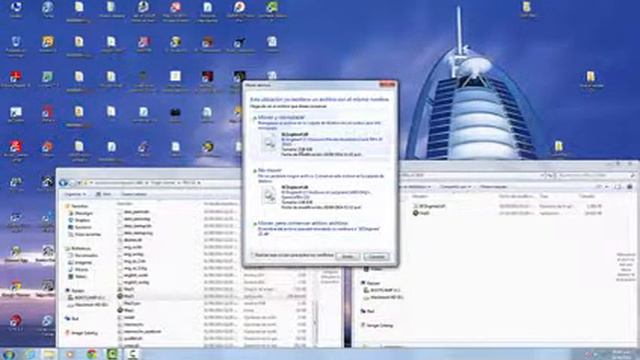Viewport: 640px width, 360px height.
Task: Open the Windows Start menu
Action: coord(9,354)
